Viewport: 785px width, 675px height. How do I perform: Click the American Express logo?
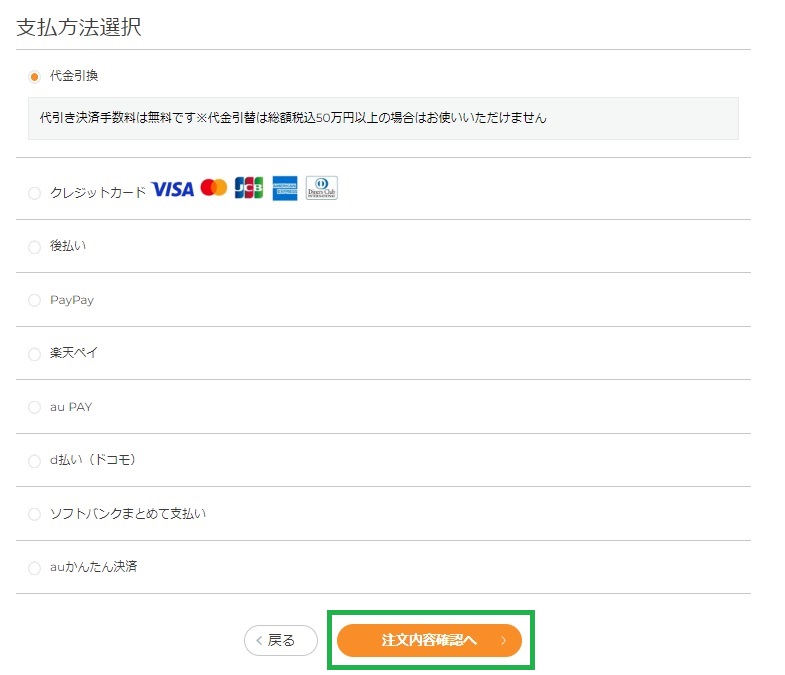coord(285,188)
